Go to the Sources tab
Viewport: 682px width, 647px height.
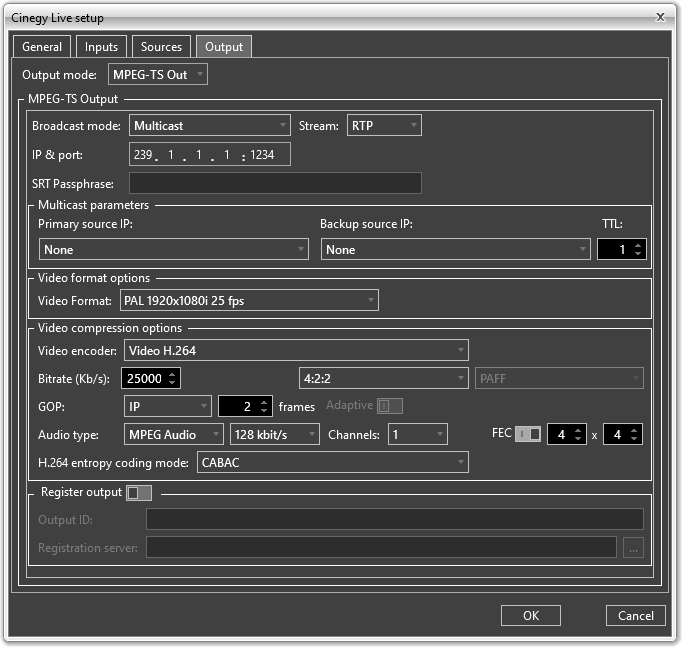pyautogui.click(x=161, y=47)
